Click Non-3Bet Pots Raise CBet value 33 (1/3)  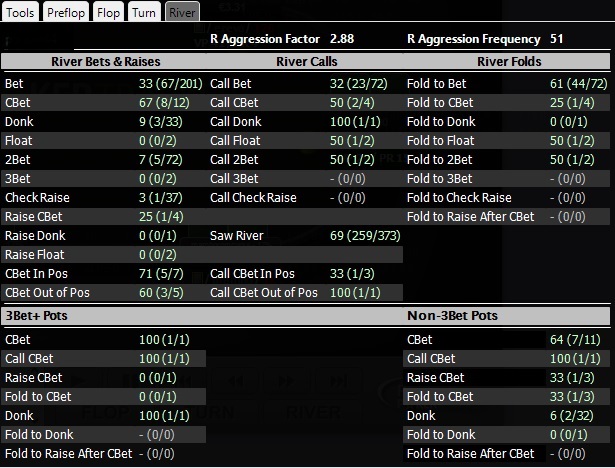(572, 378)
